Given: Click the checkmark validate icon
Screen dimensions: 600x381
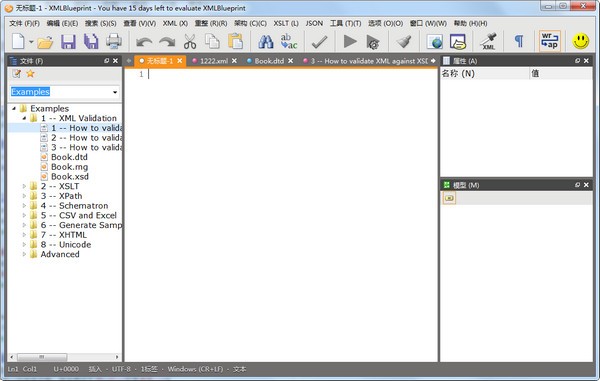Looking at the screenshot, I should pos(319,42).
